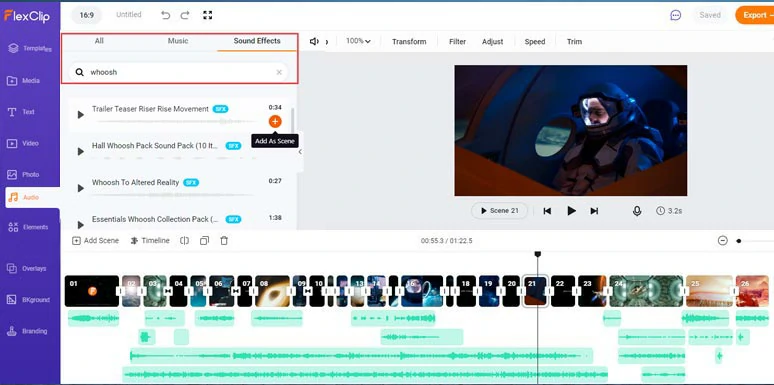Click the undo arrow icon

(x=165, y=15)
